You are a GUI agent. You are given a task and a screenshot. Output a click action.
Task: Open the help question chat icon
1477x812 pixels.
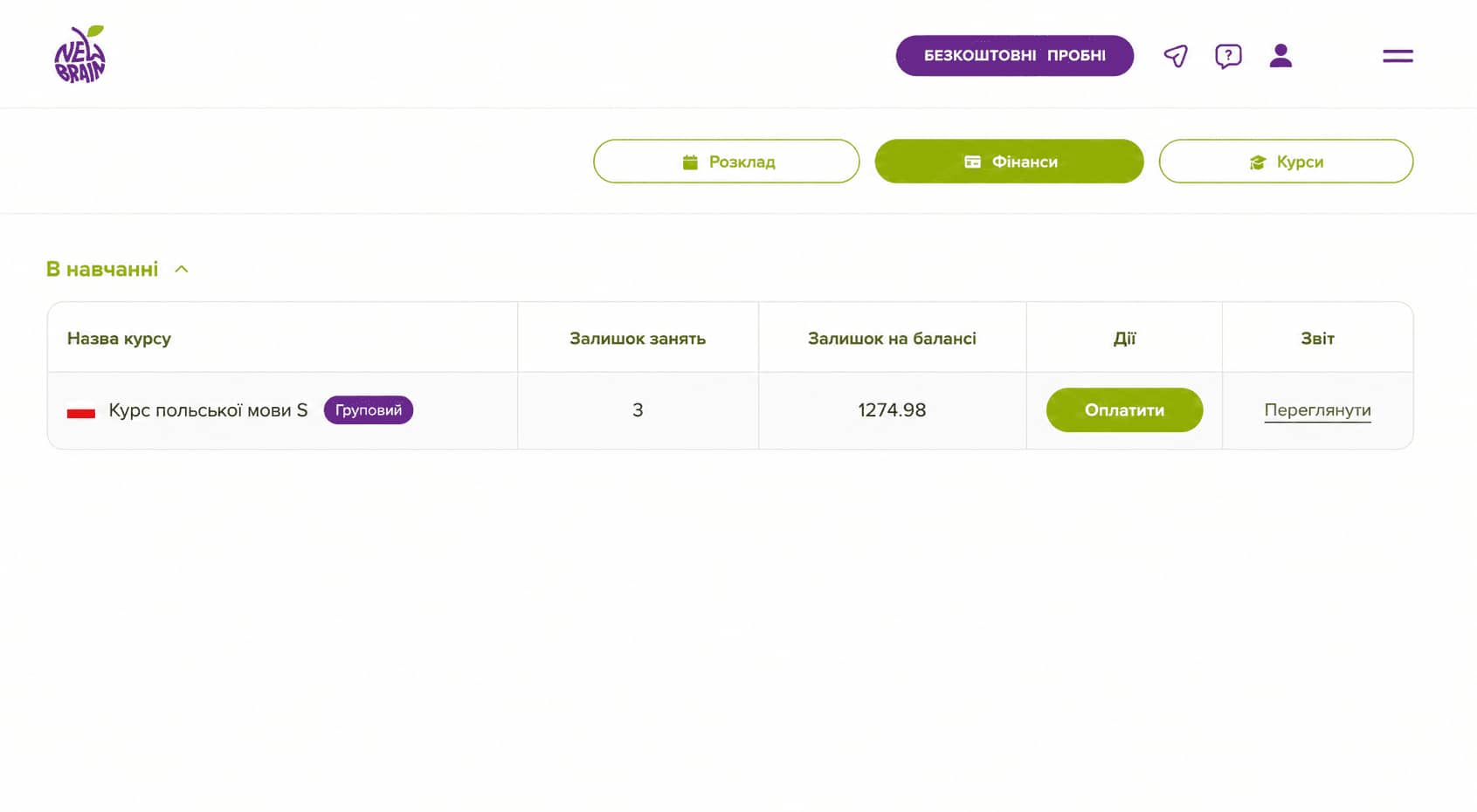click(x=1228, y=57)
